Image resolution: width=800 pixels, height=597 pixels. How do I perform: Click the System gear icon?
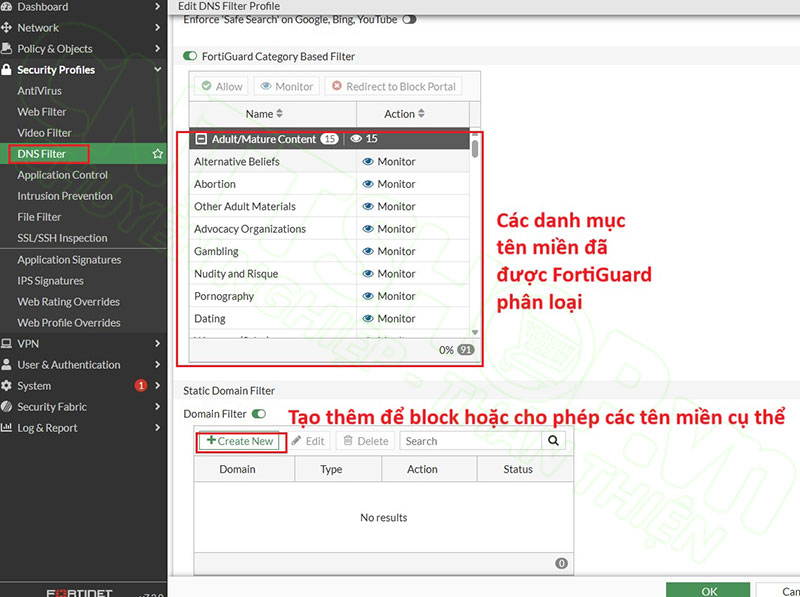6,386
